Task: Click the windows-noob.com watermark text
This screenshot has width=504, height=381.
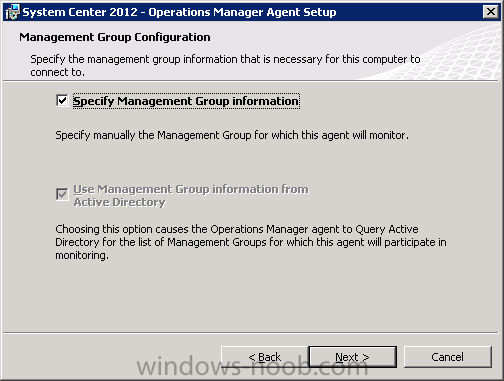Action: pyautogui.click(x=252, y=366)
